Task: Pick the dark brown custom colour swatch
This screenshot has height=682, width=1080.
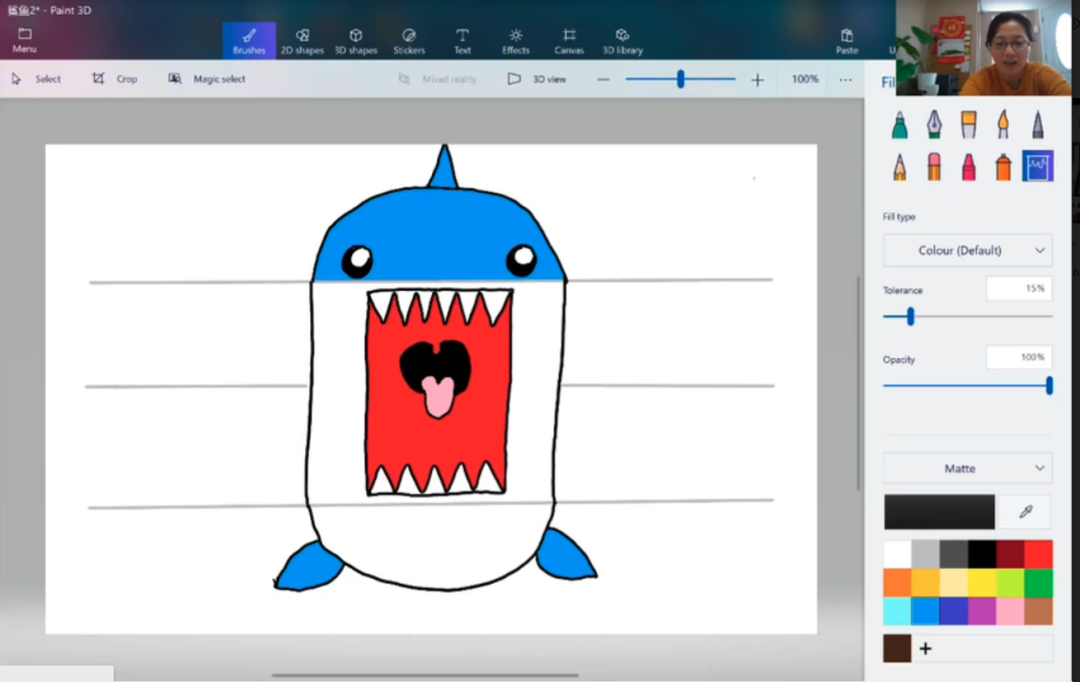Action: point(897,648)
